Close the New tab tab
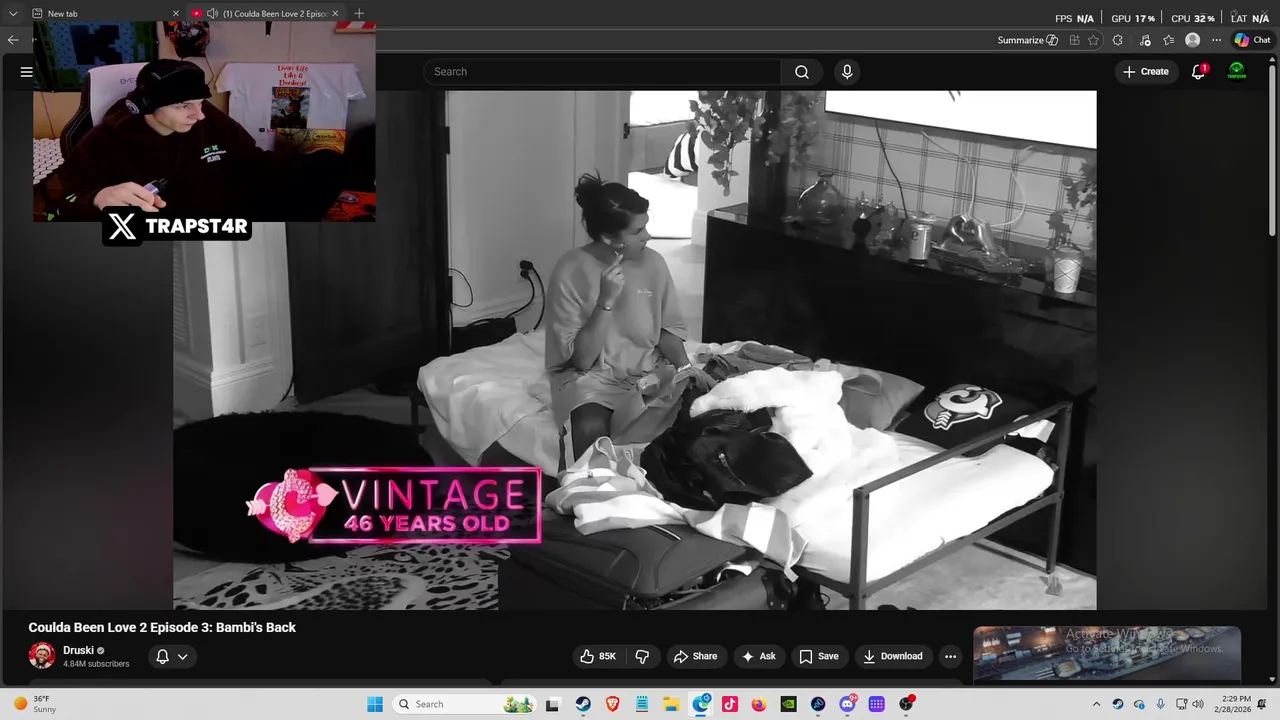 pos(176,13)
